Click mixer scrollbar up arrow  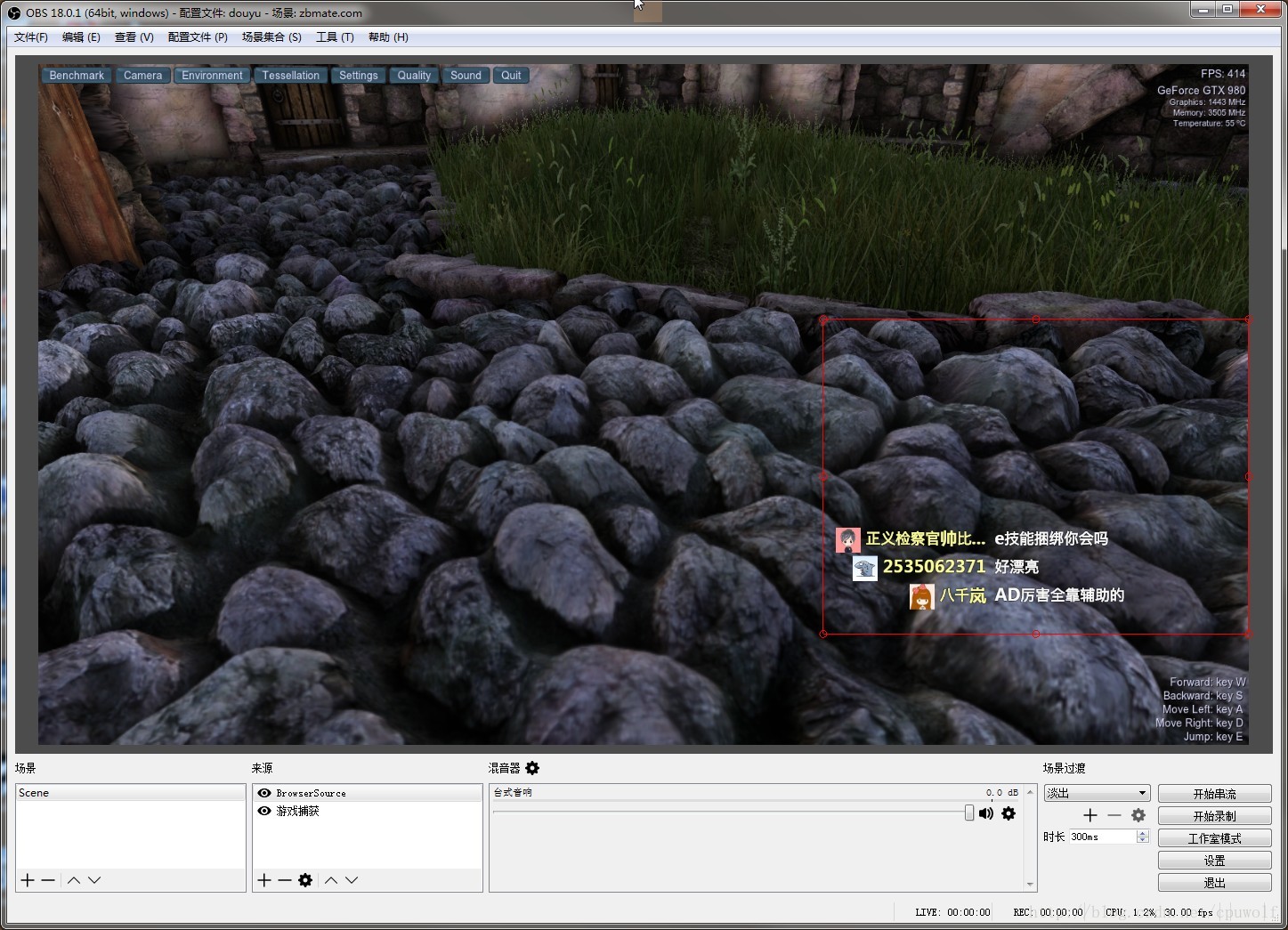click(1031, 791)
